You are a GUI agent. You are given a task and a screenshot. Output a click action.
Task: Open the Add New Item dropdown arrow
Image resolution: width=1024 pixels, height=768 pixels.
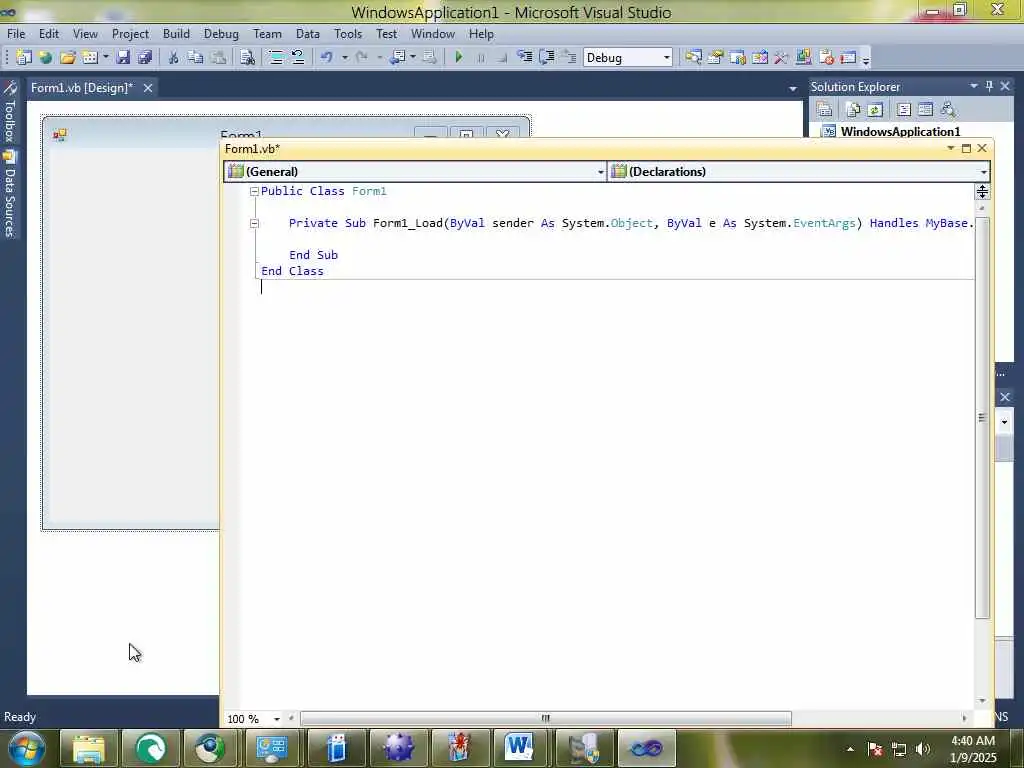click(x=106, y=57)
